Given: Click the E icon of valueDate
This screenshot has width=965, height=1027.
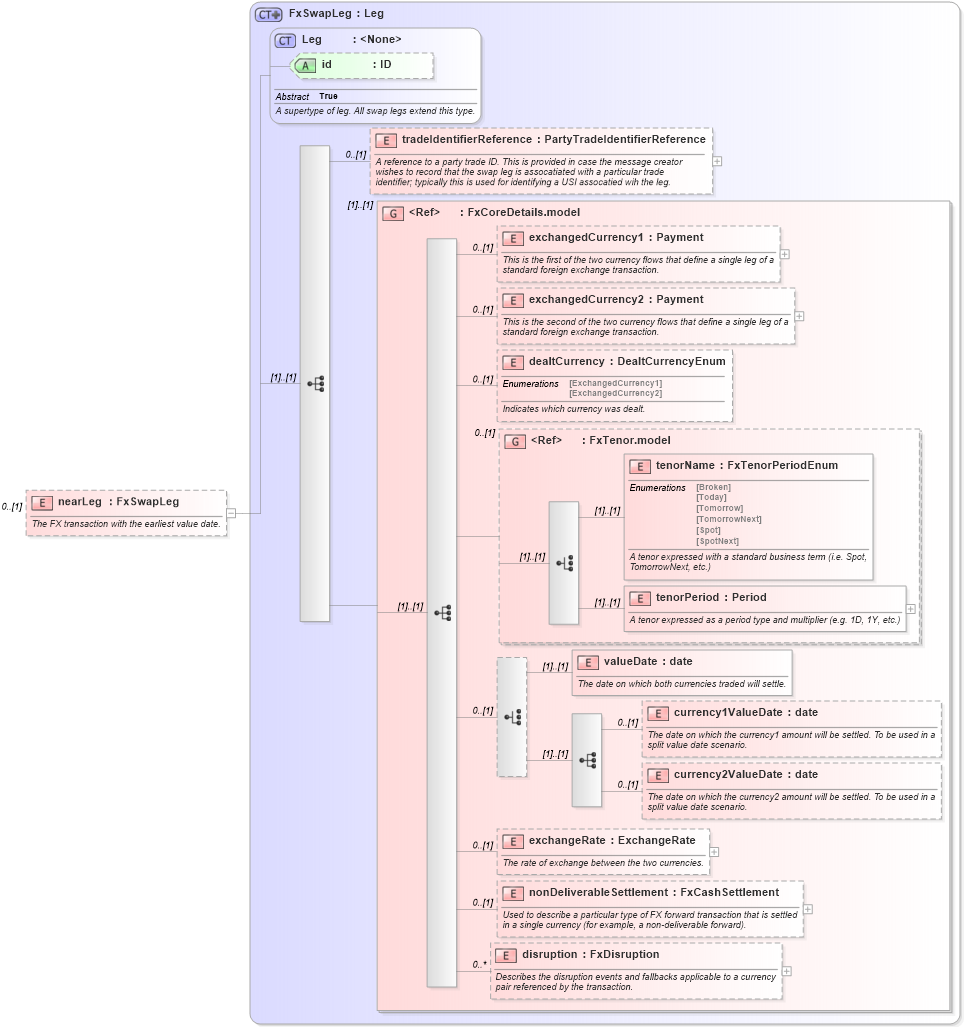Looking at the screenshot, I should (588, 662).
